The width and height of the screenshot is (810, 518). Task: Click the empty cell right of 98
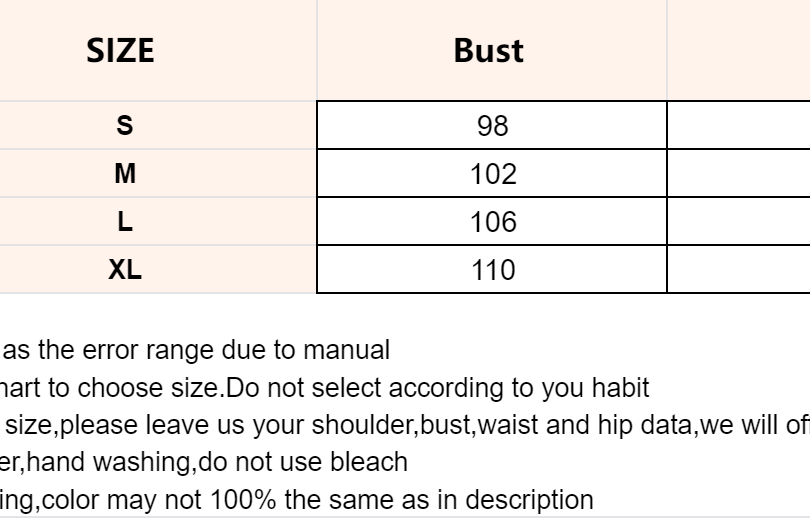[738, 126]
